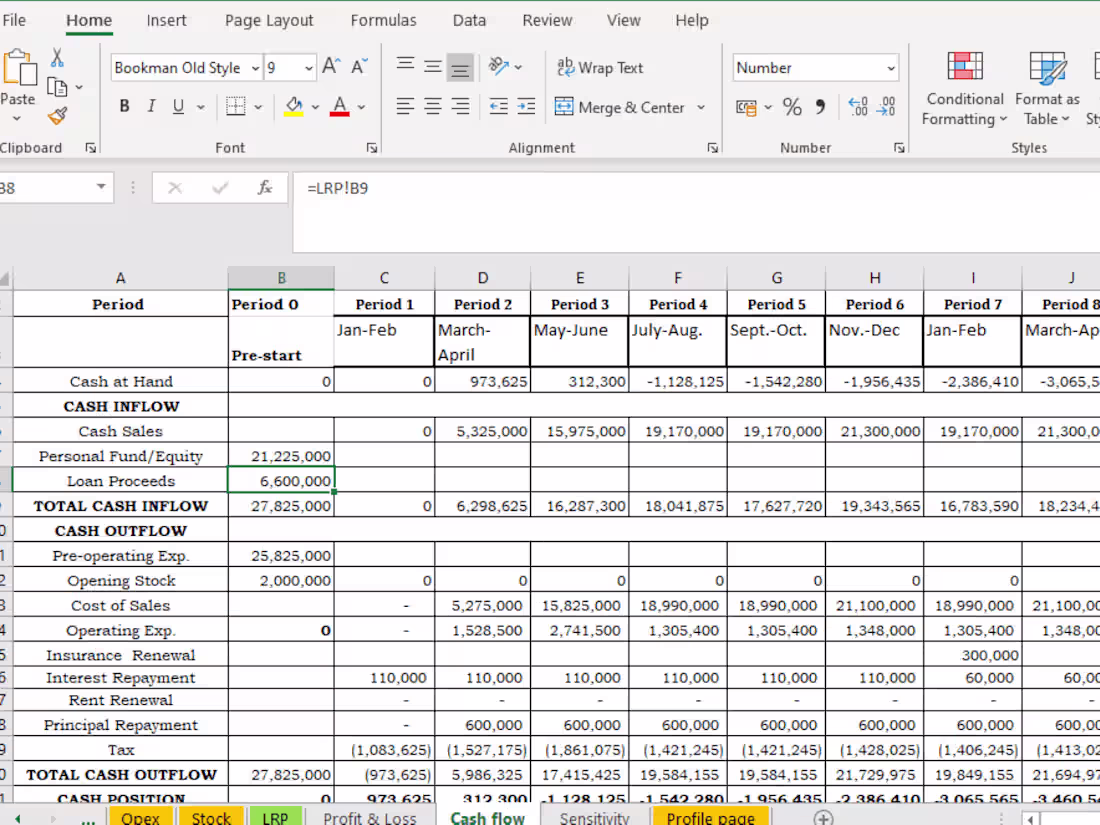
Task: Open the Profit & Loss sheet tab
Action: [x=370, y=817]
